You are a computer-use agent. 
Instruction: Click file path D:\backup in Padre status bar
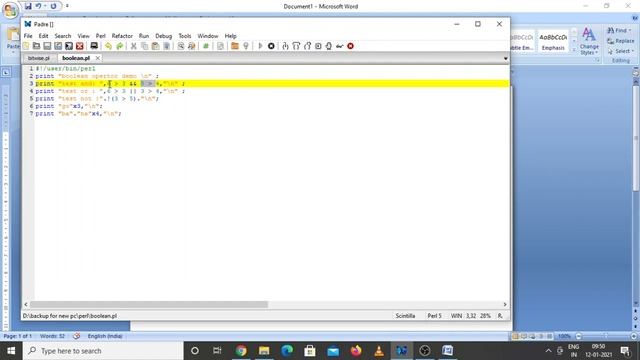tap(70, 316)
